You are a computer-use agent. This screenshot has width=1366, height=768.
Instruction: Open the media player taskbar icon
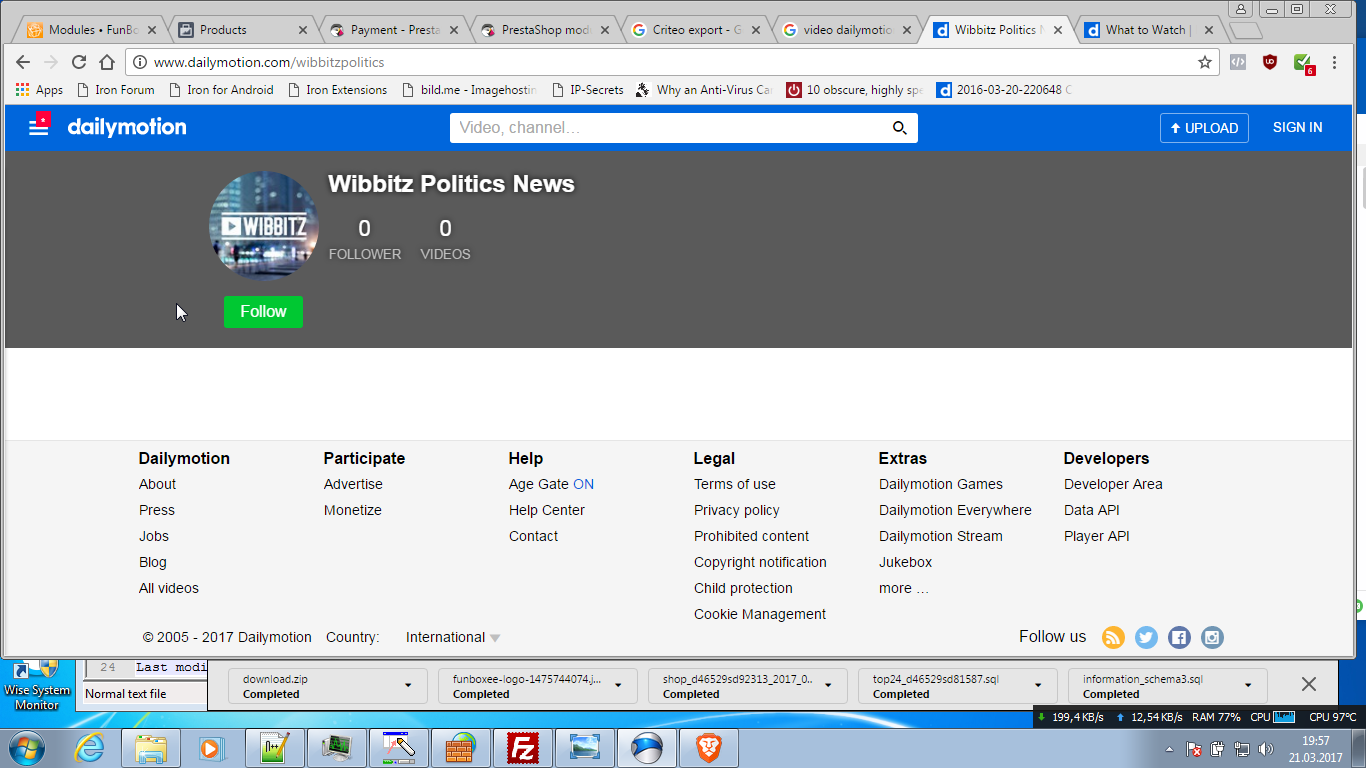pos(211,748)
